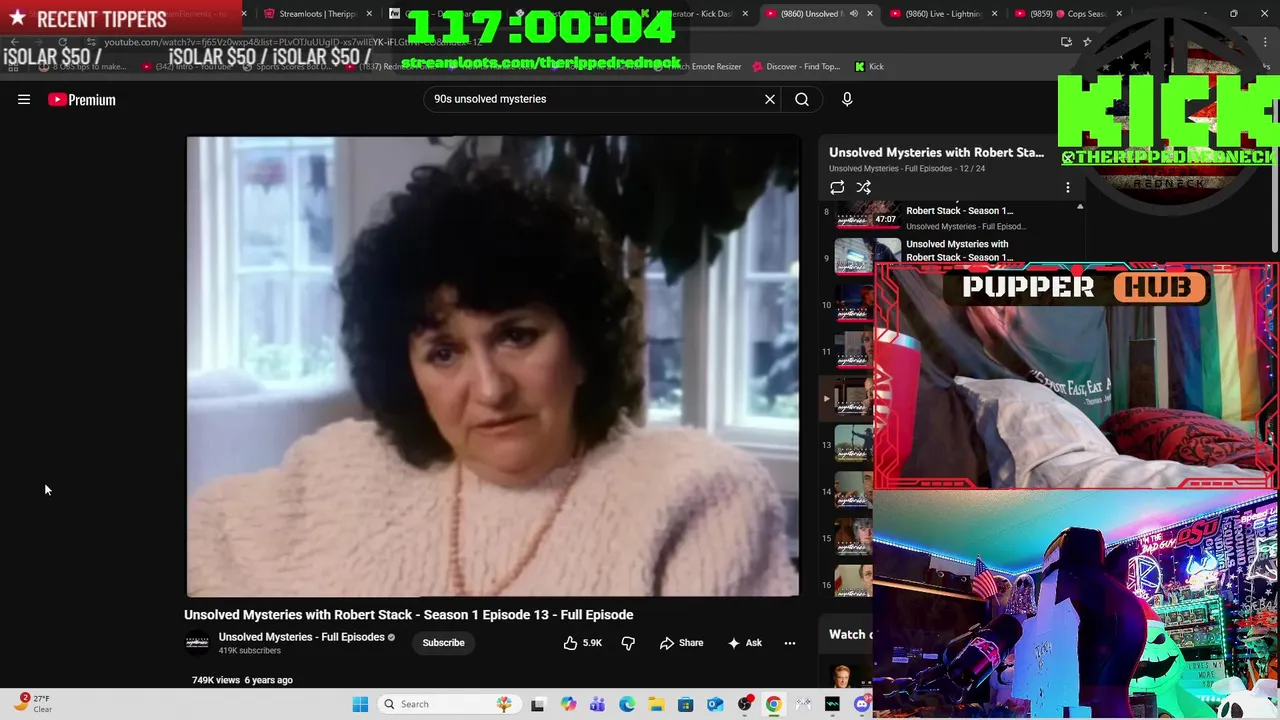Open the Kick bookmark
Viewport: 1280px width, 720px height.
tap(869, 67)
